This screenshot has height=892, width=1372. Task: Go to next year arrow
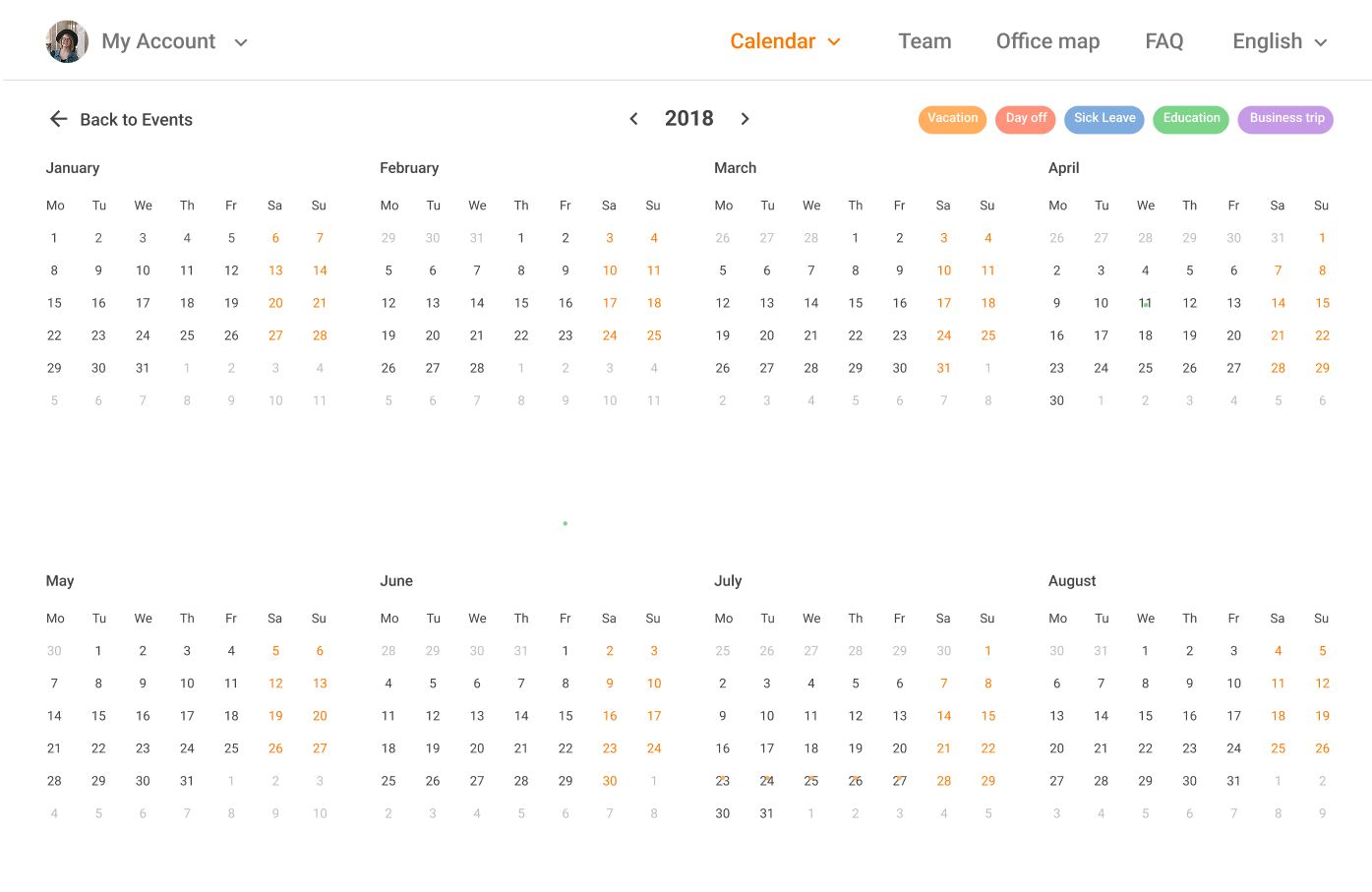(746, 119)
